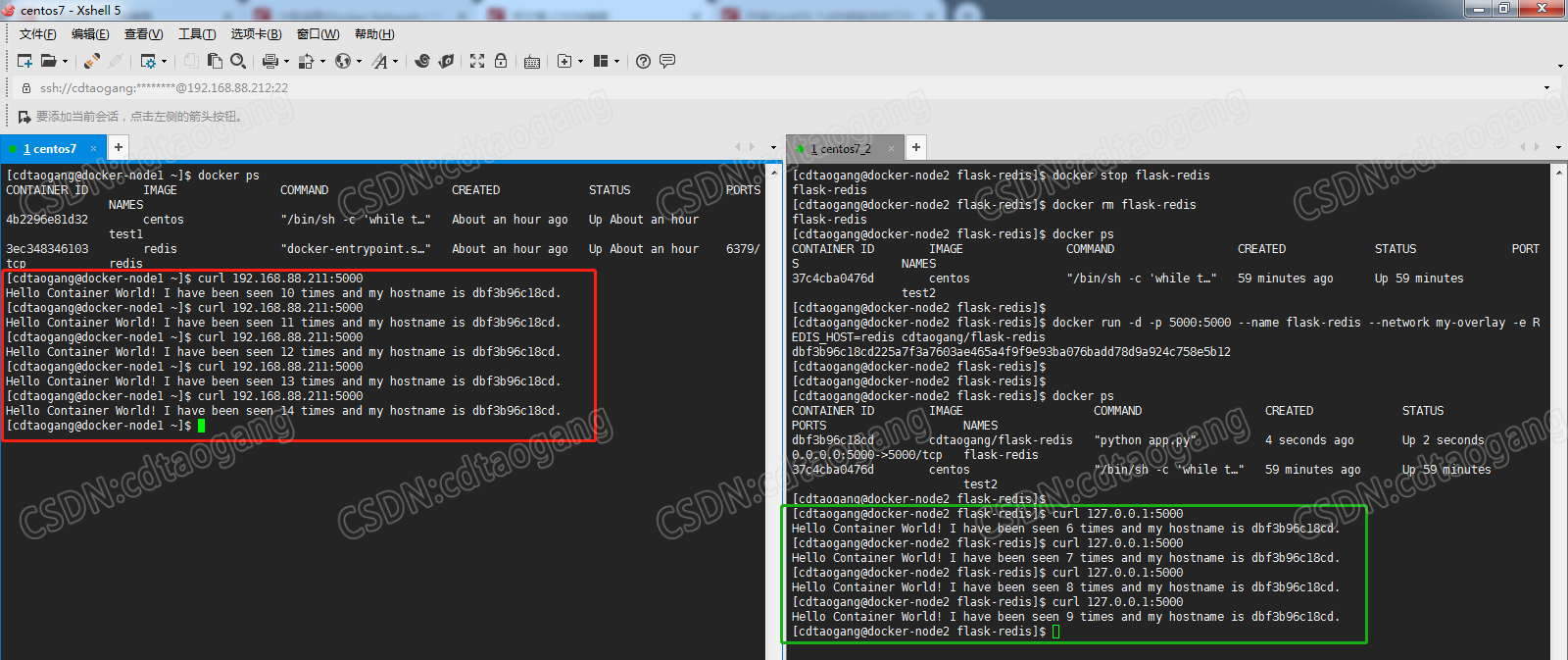Image resolution: width=1568 pixels, height=660 pixels.
Task: Click the 'seen 14 times' line in the left terminal
Action: [x=283, y=411]
